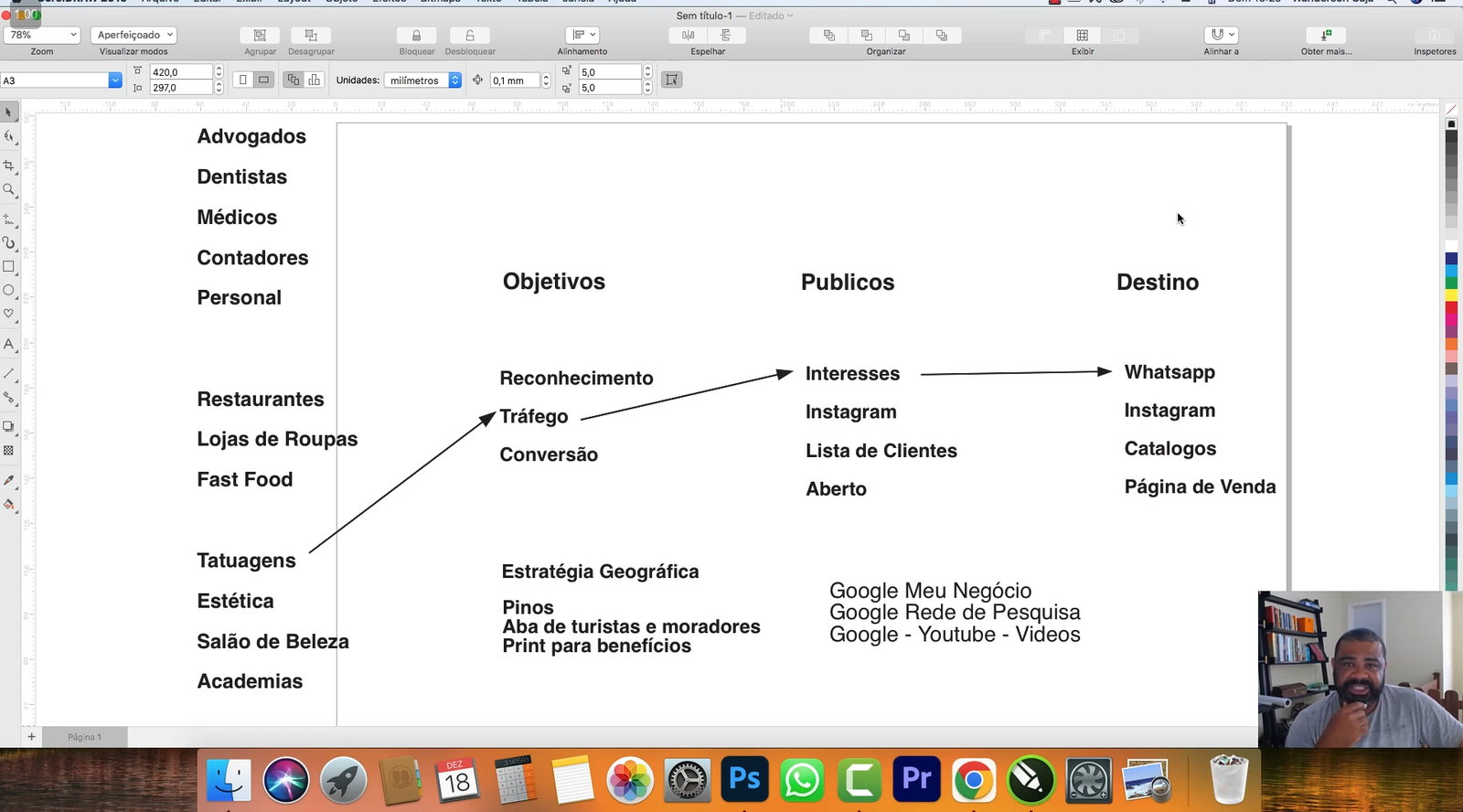Viewport: 1463px width, 812px height.
Task: Open the Alinhamento dropdown
Action: tap(582, 35)
